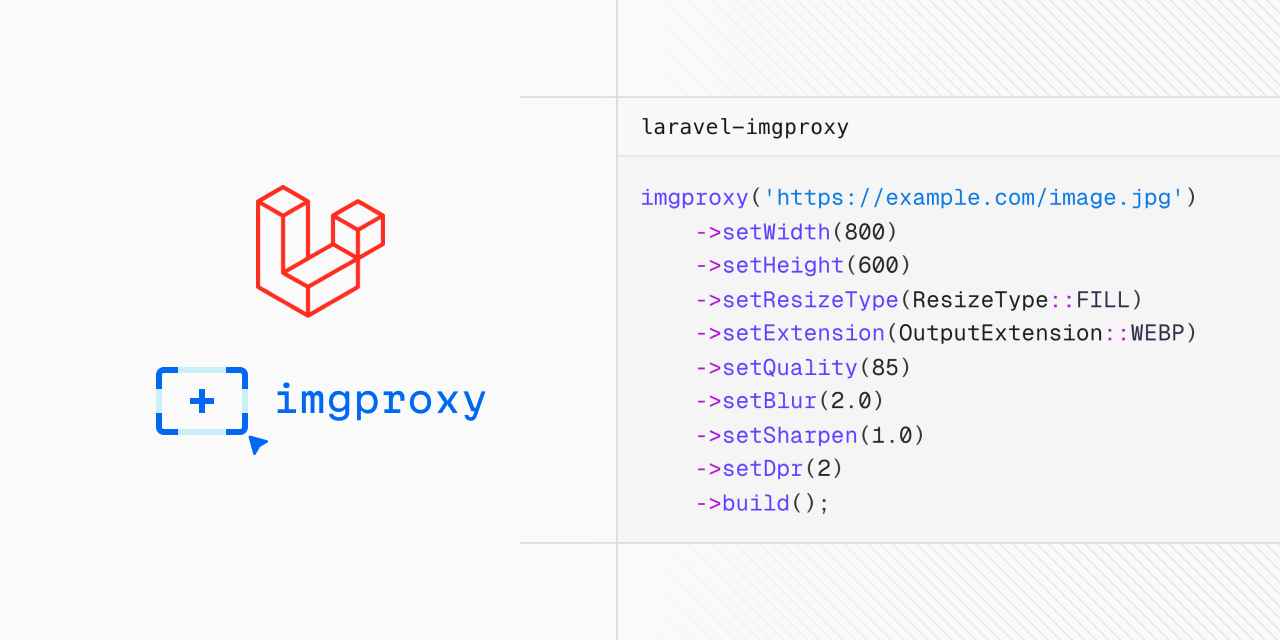Image resolution: width=1280 pixels, height=640 pixels.
Task: Select the laravel-imgproxy title tab
Action: [x=744, y=127]
